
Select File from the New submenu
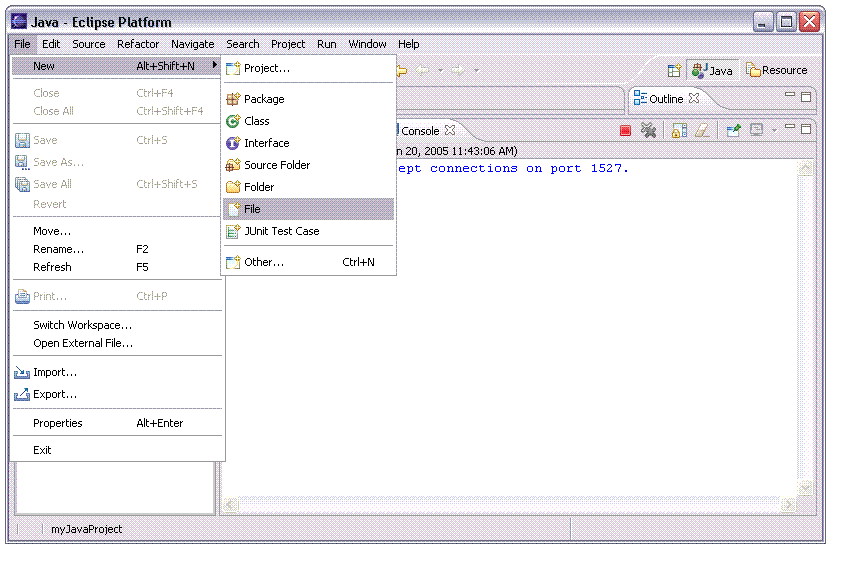[252, 209]
